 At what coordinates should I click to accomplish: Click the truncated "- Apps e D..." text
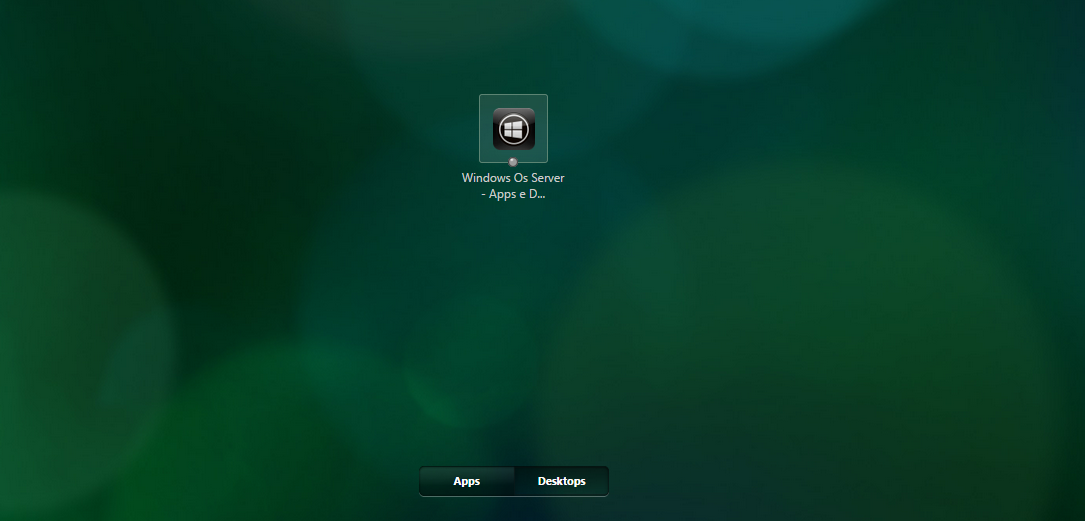click(x=513, y=194)
